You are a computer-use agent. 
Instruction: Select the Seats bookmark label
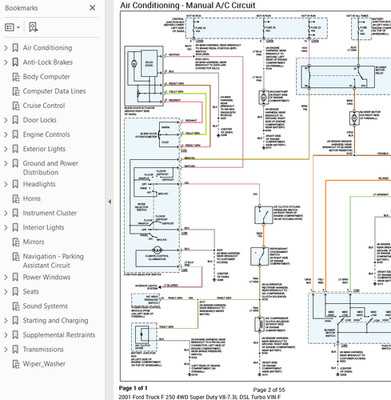pos(31,292)
